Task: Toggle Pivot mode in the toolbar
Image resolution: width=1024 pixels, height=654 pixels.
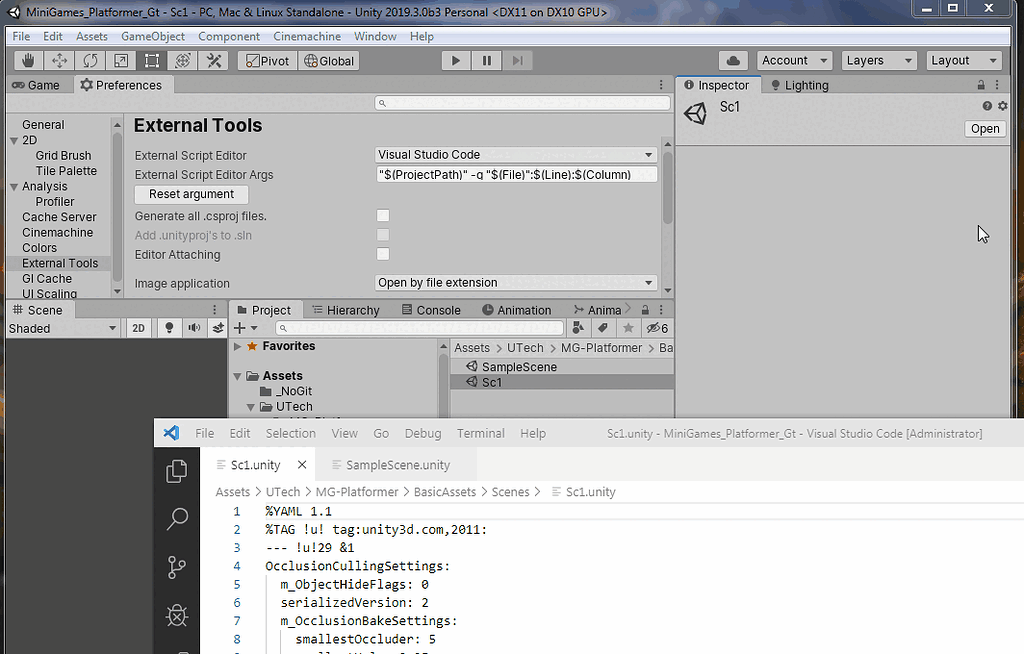Action: [267, 60]
